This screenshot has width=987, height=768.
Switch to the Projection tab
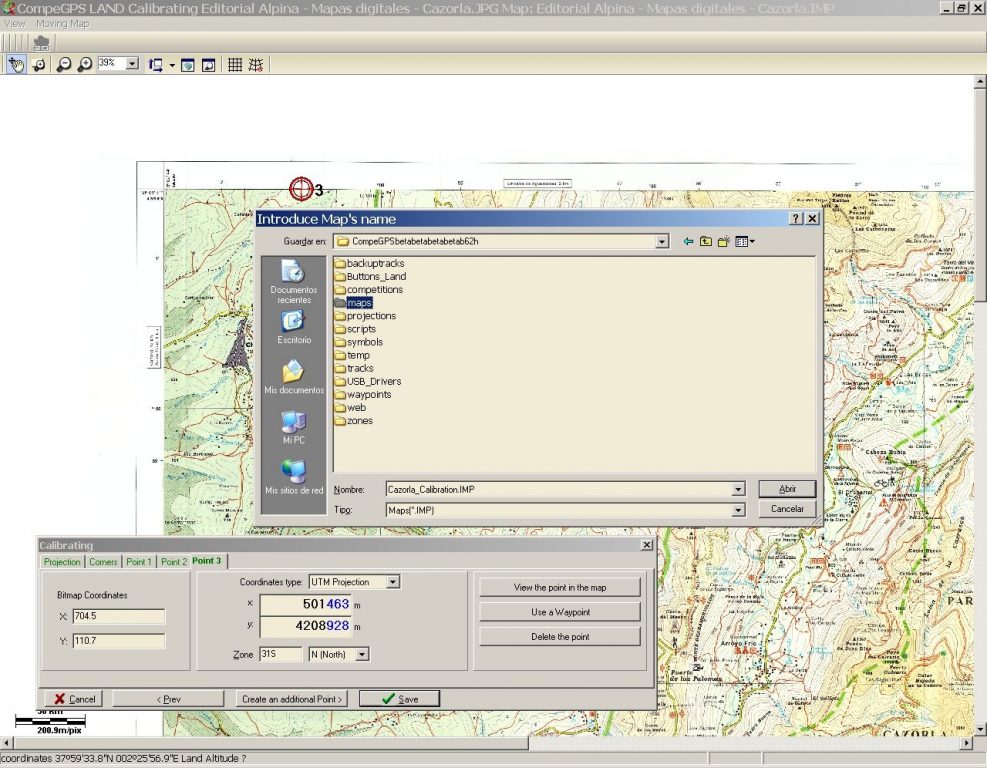tap(62, 562)
